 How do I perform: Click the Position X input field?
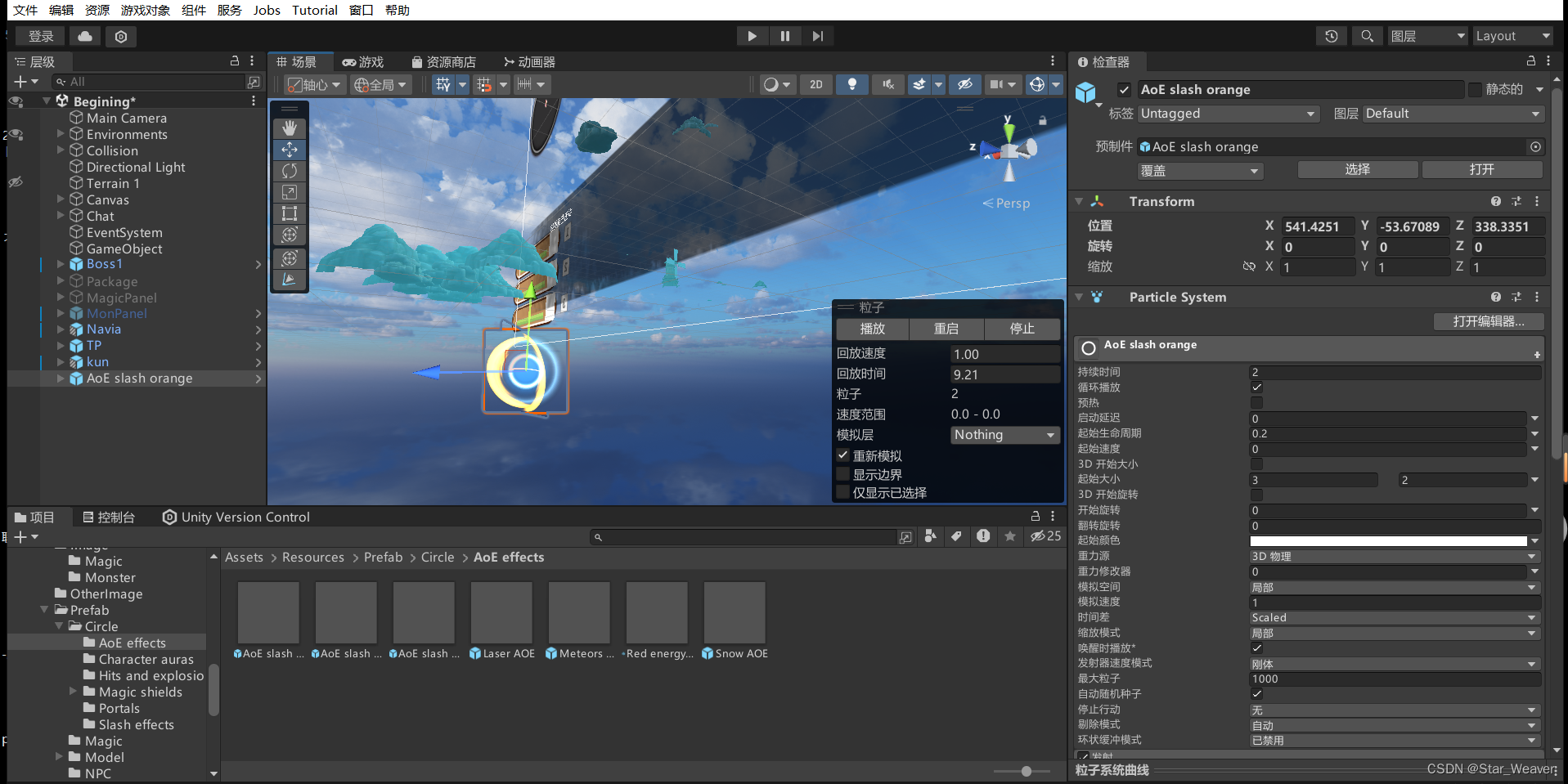pyautogui.click(x=1319, y=226)
